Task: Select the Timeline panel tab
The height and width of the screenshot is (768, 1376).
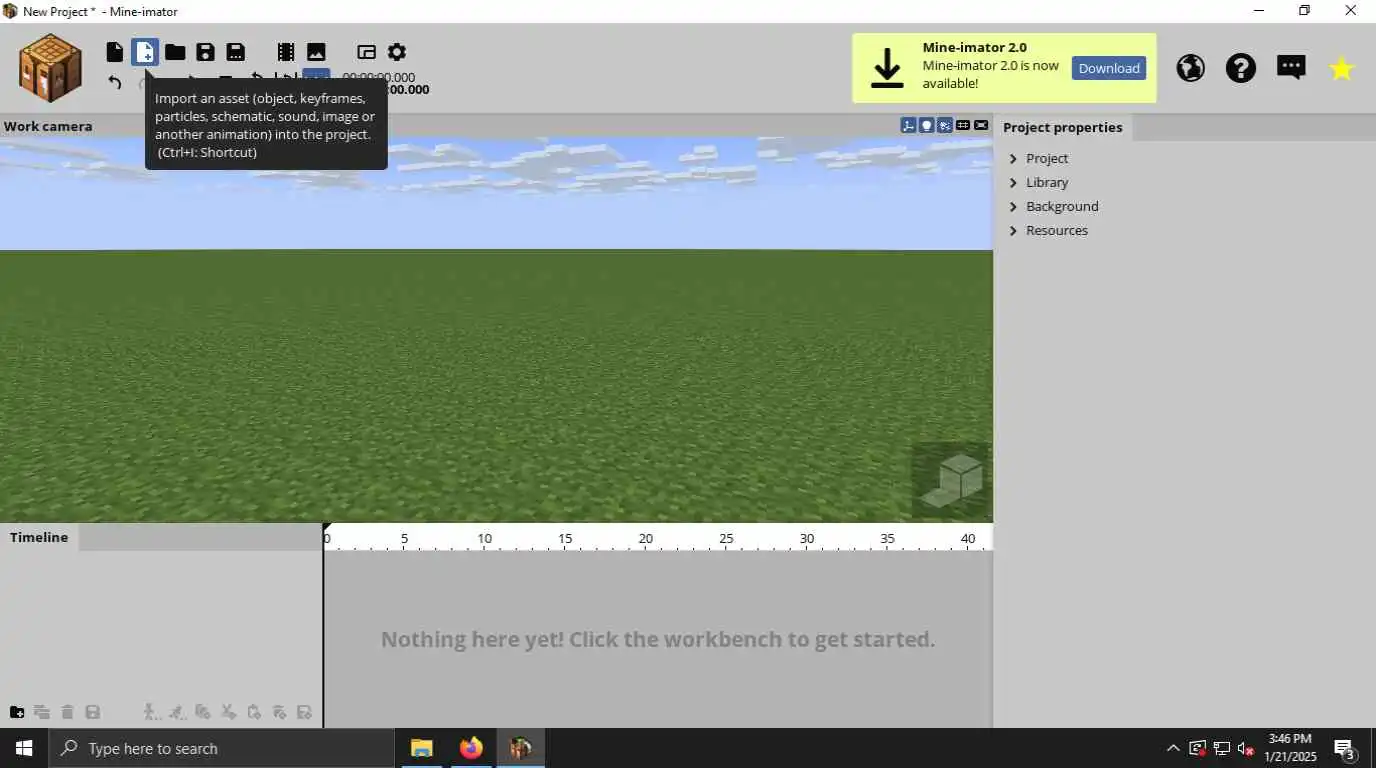Action: 39,537
